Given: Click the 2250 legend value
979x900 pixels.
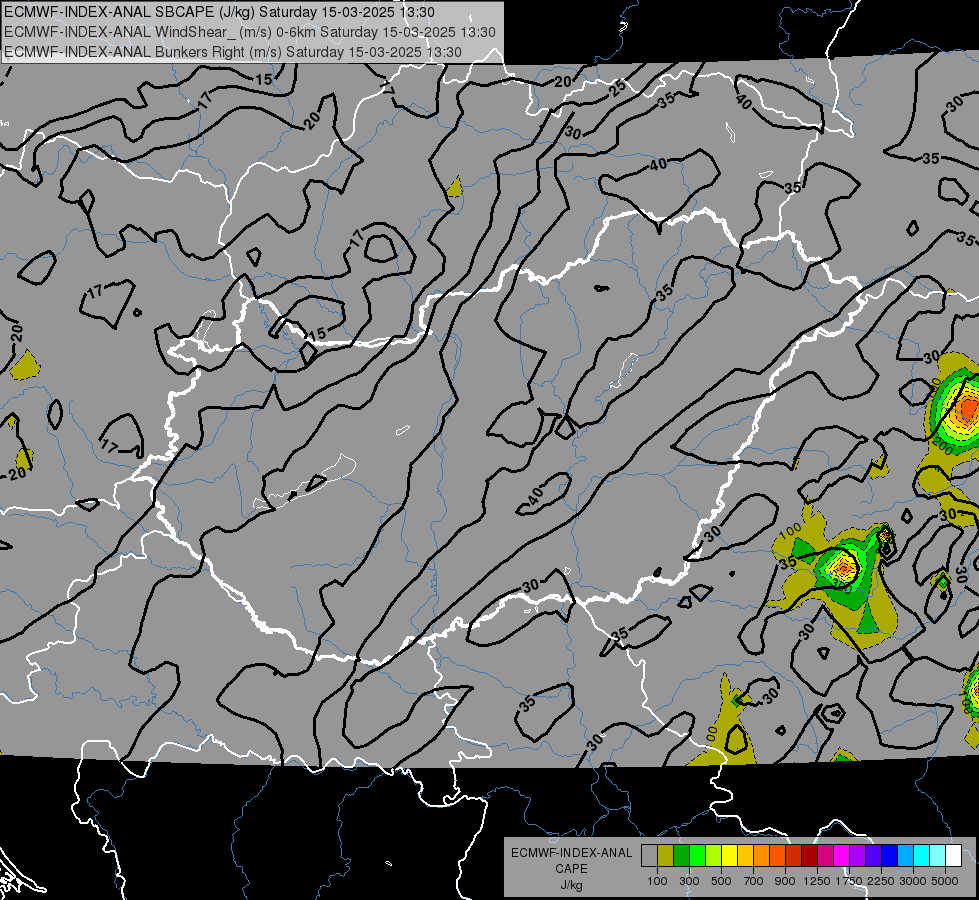Looking at the screenshot, I should (881, 881).
